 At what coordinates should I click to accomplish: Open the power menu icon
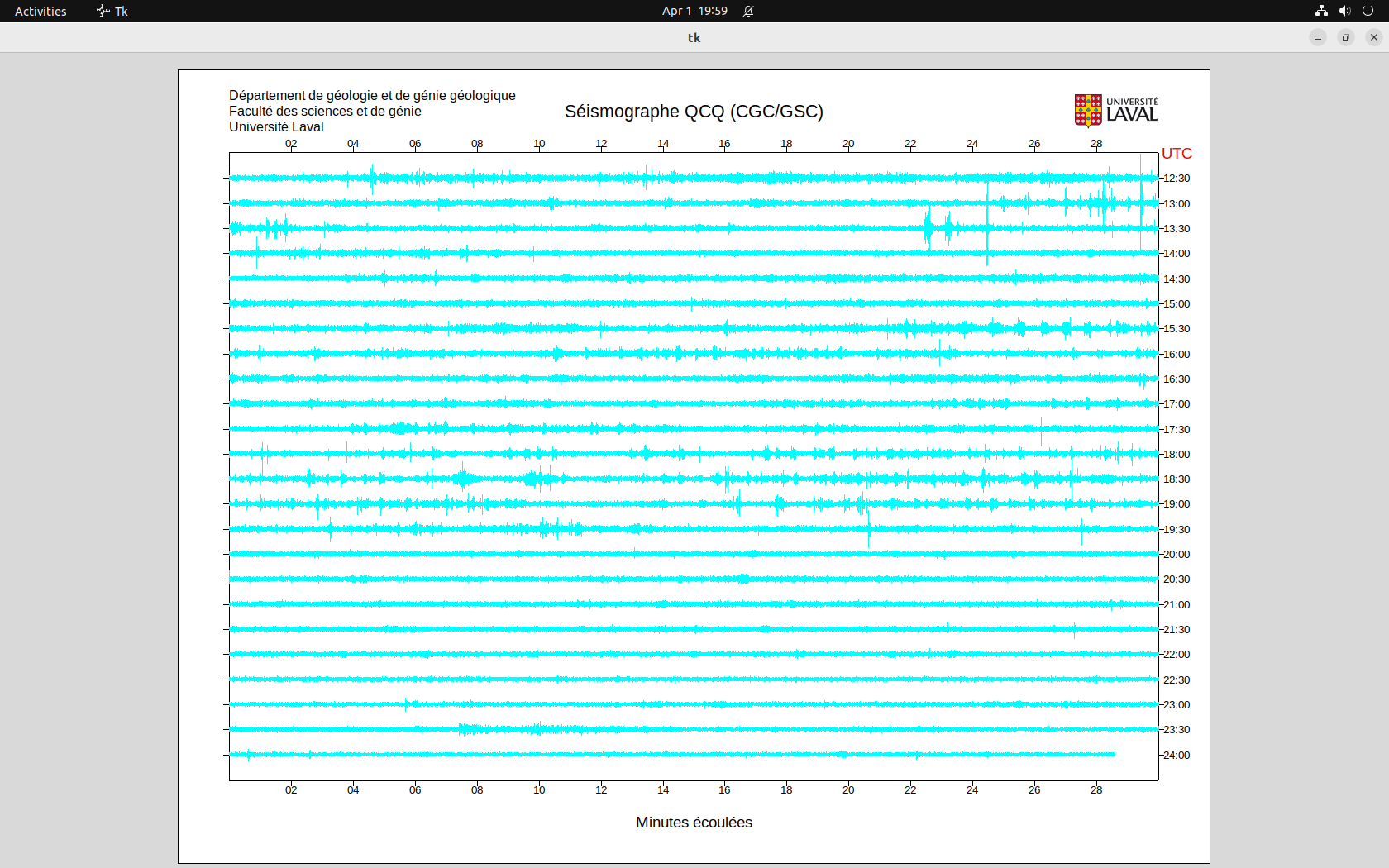coord(1368,11)
